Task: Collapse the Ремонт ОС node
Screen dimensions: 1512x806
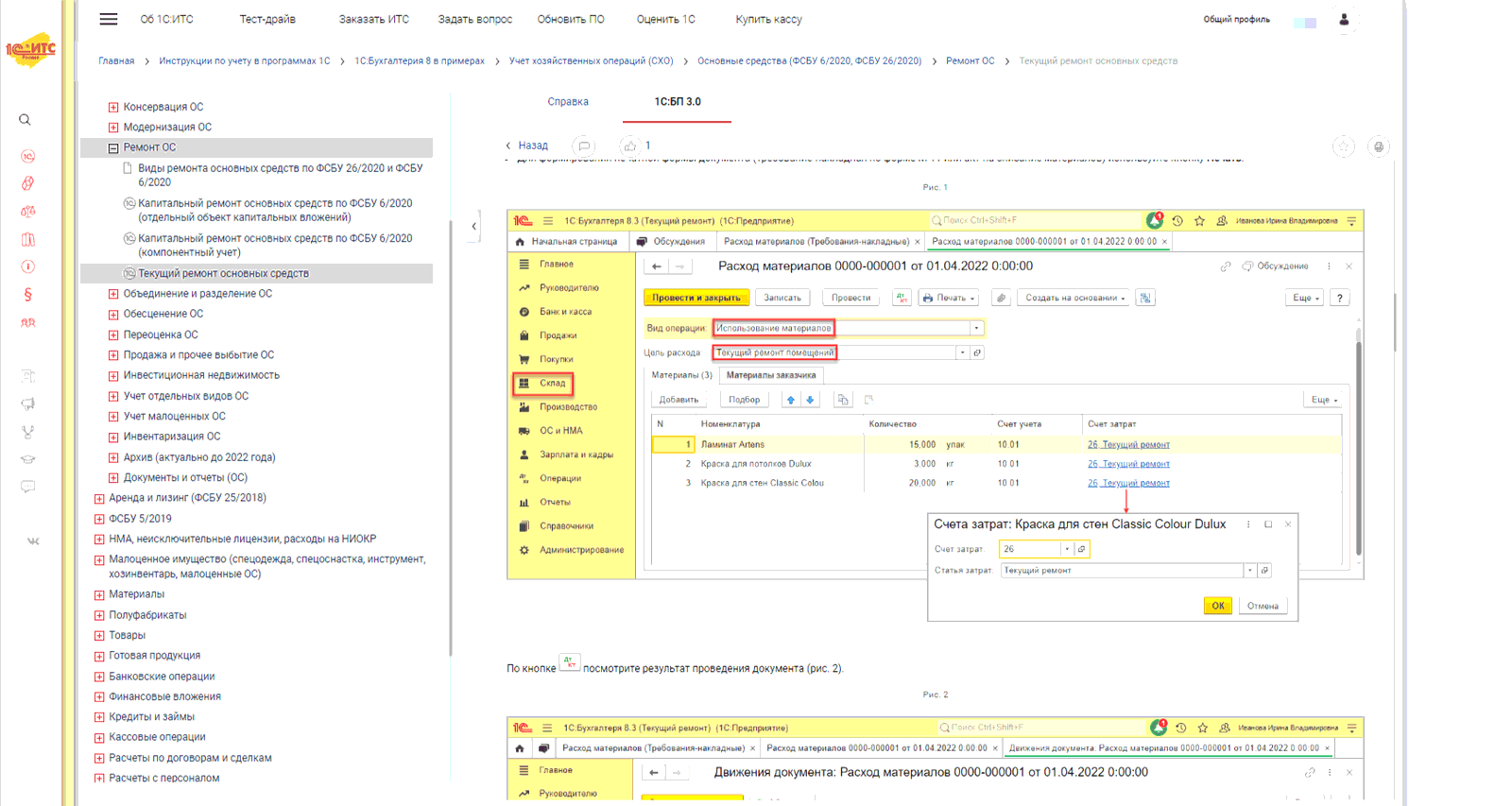Action: tap(113, 148)
